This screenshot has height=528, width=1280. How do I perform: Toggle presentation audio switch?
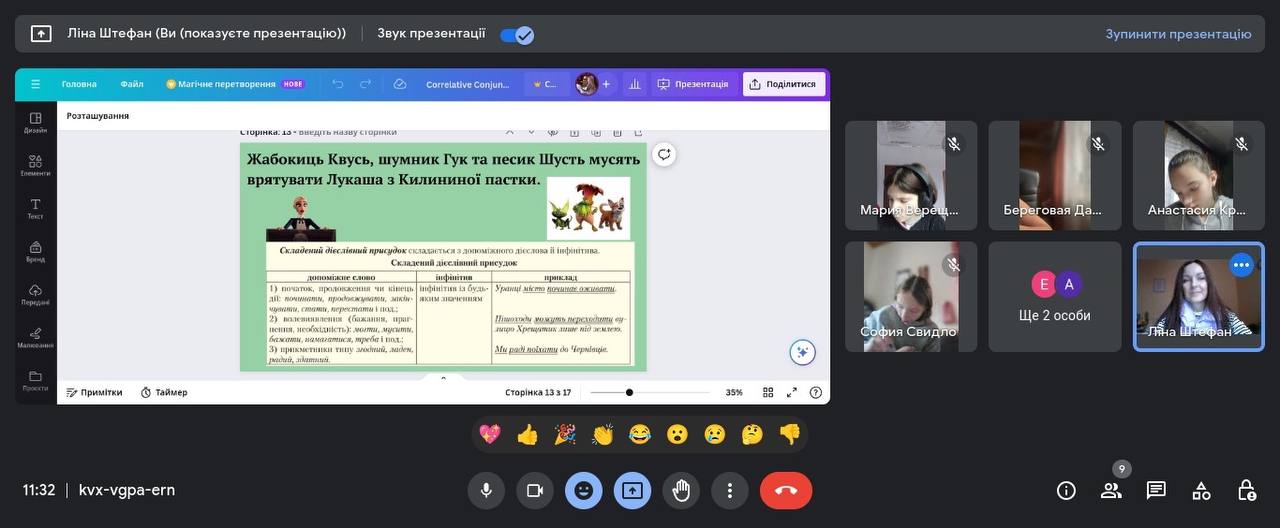pyautogui.click(x=517, y=35)
